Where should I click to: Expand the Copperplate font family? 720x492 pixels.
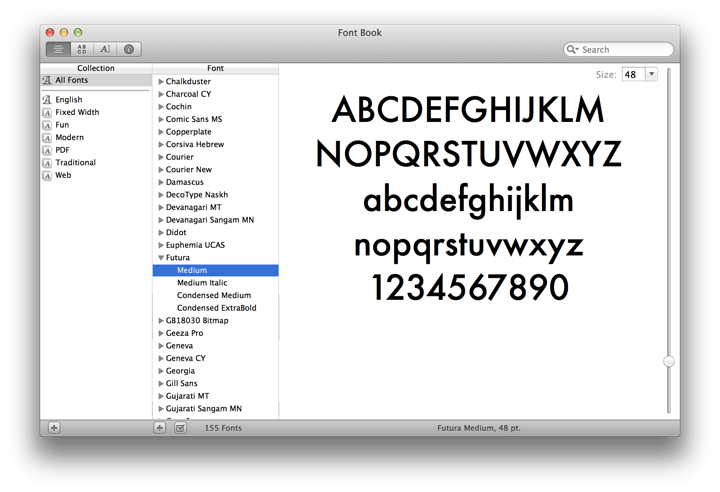161,132
